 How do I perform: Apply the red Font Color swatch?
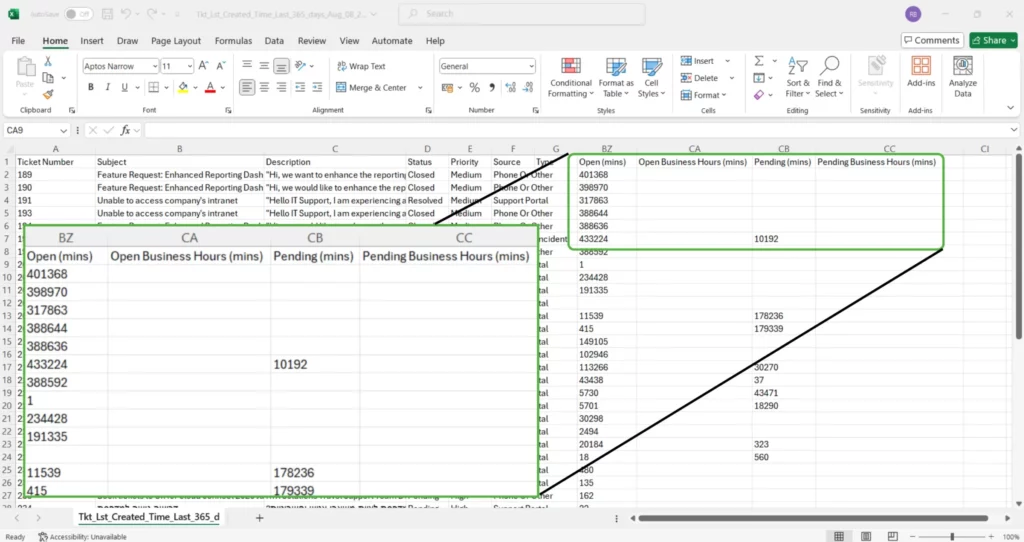tap(210, 87)
